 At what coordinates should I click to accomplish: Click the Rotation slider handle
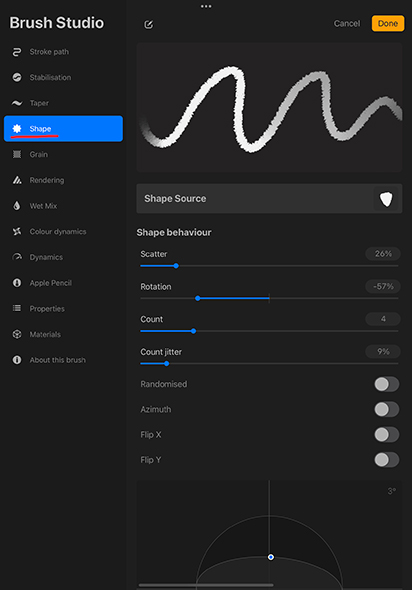click(x=198, y=298)
